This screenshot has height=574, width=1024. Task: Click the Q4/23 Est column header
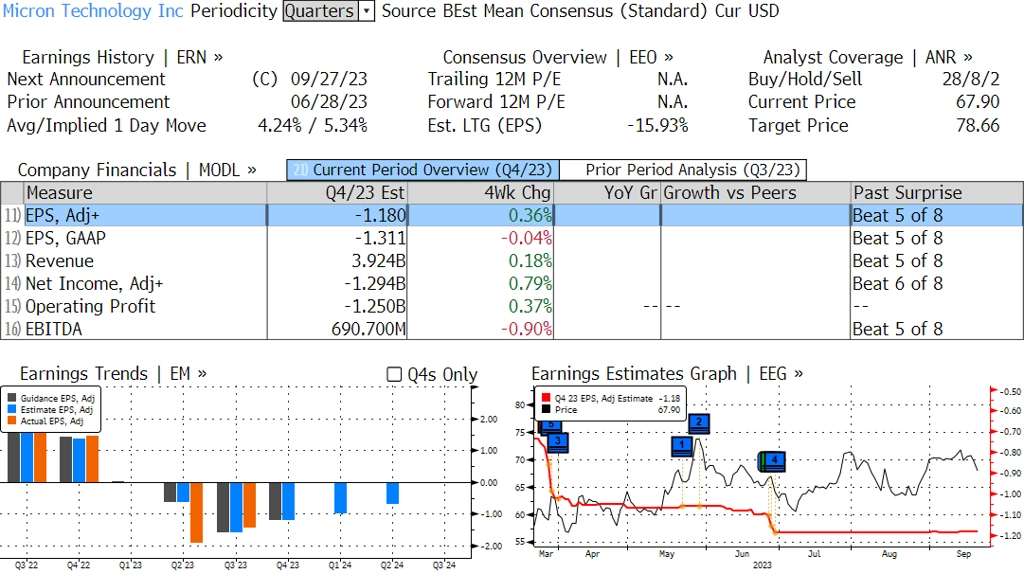click(x=337, y=193)
